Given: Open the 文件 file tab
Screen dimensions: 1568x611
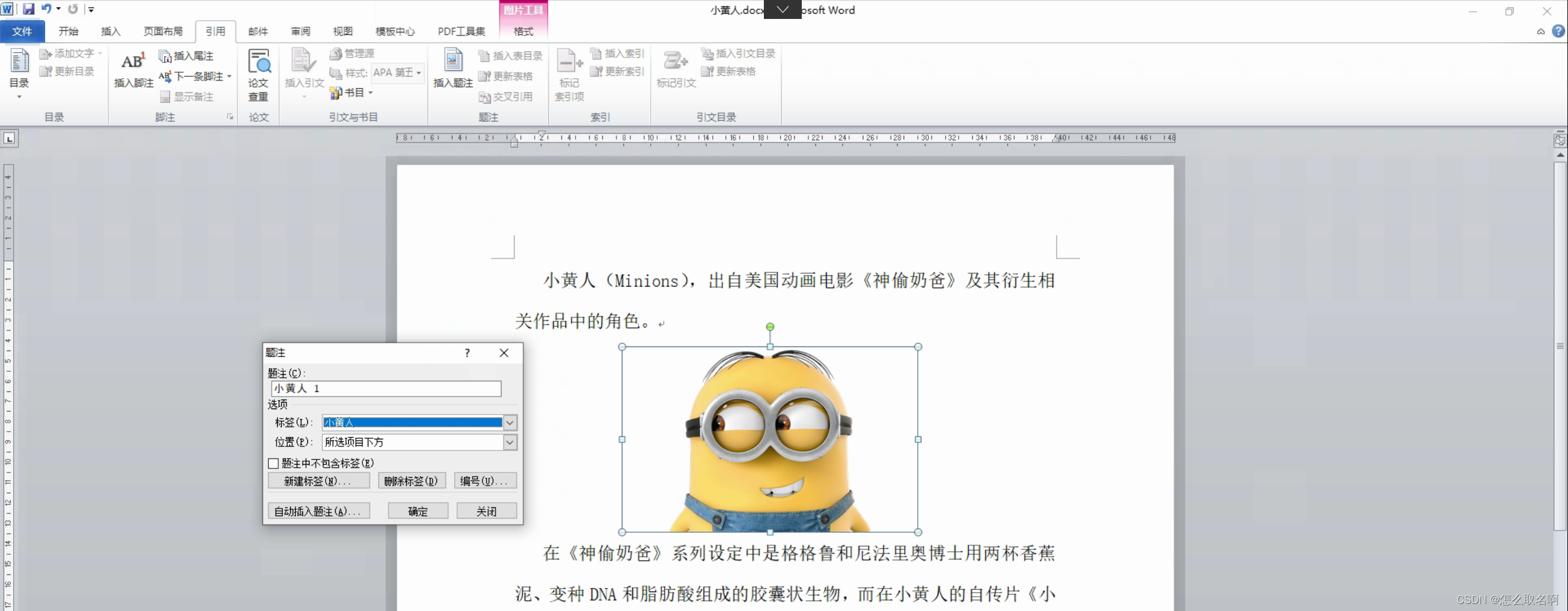Looking at the screenshot, I should (22, 31).
